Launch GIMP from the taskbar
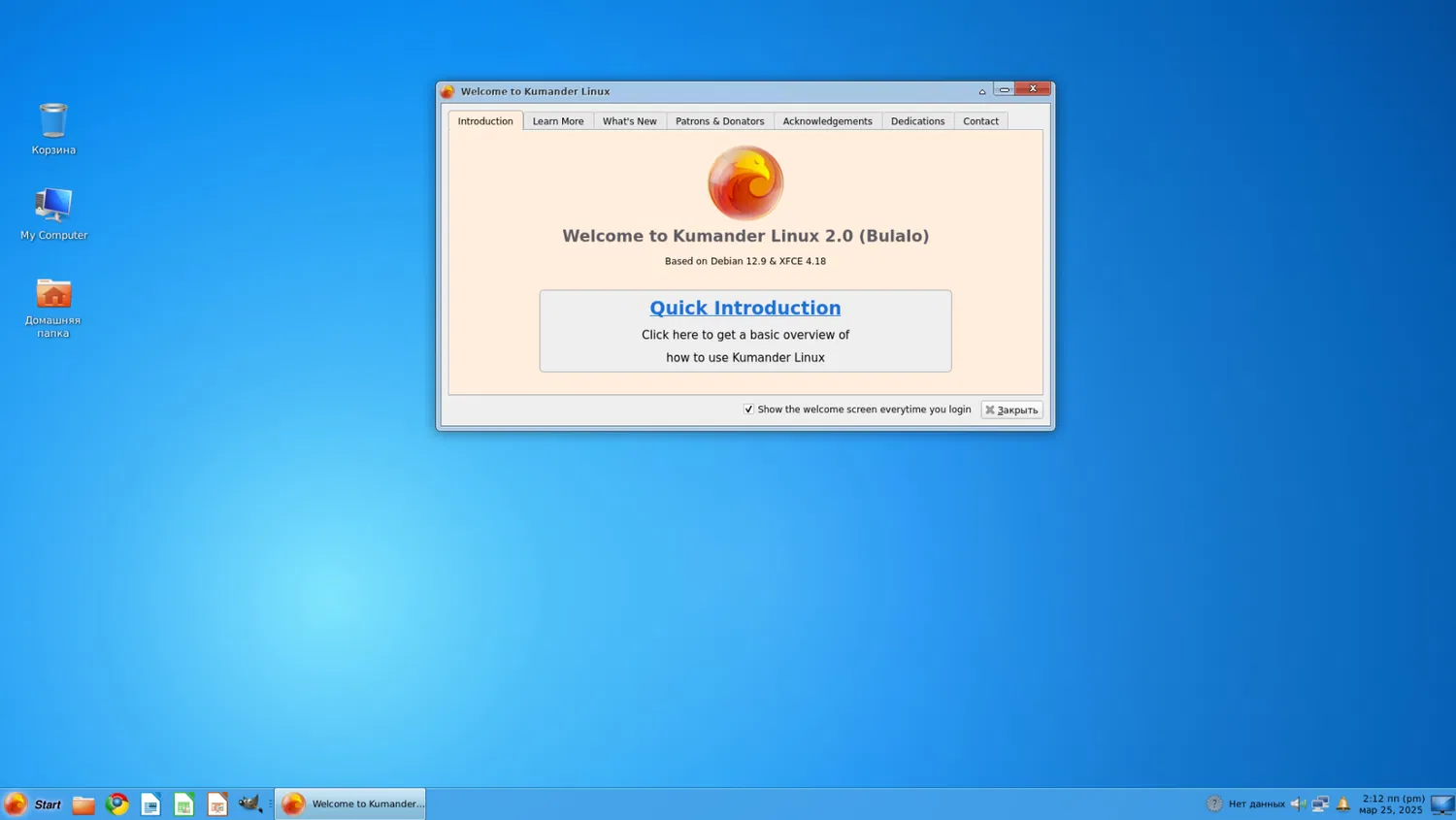Viewport: 1456px width, 820px height. click(x=250, y=804)
